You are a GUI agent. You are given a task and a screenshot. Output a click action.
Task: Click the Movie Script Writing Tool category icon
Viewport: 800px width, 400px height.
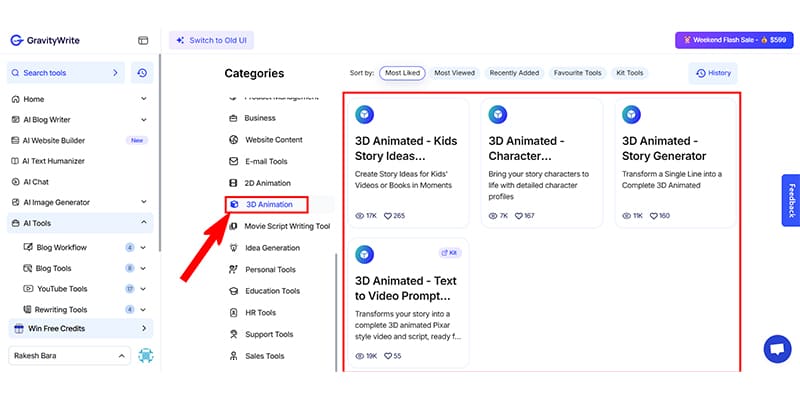[x=234, y=226]
